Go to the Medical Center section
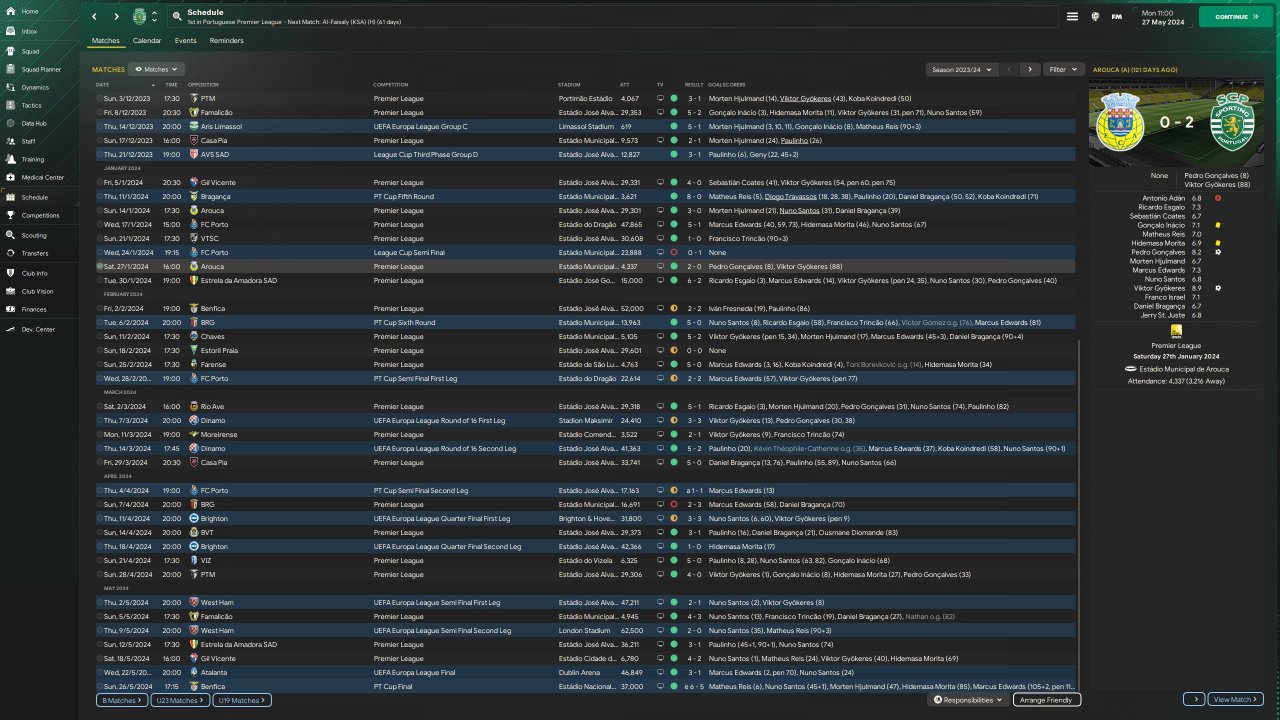Screen dimensions: 1280x720 coord(42,177)
